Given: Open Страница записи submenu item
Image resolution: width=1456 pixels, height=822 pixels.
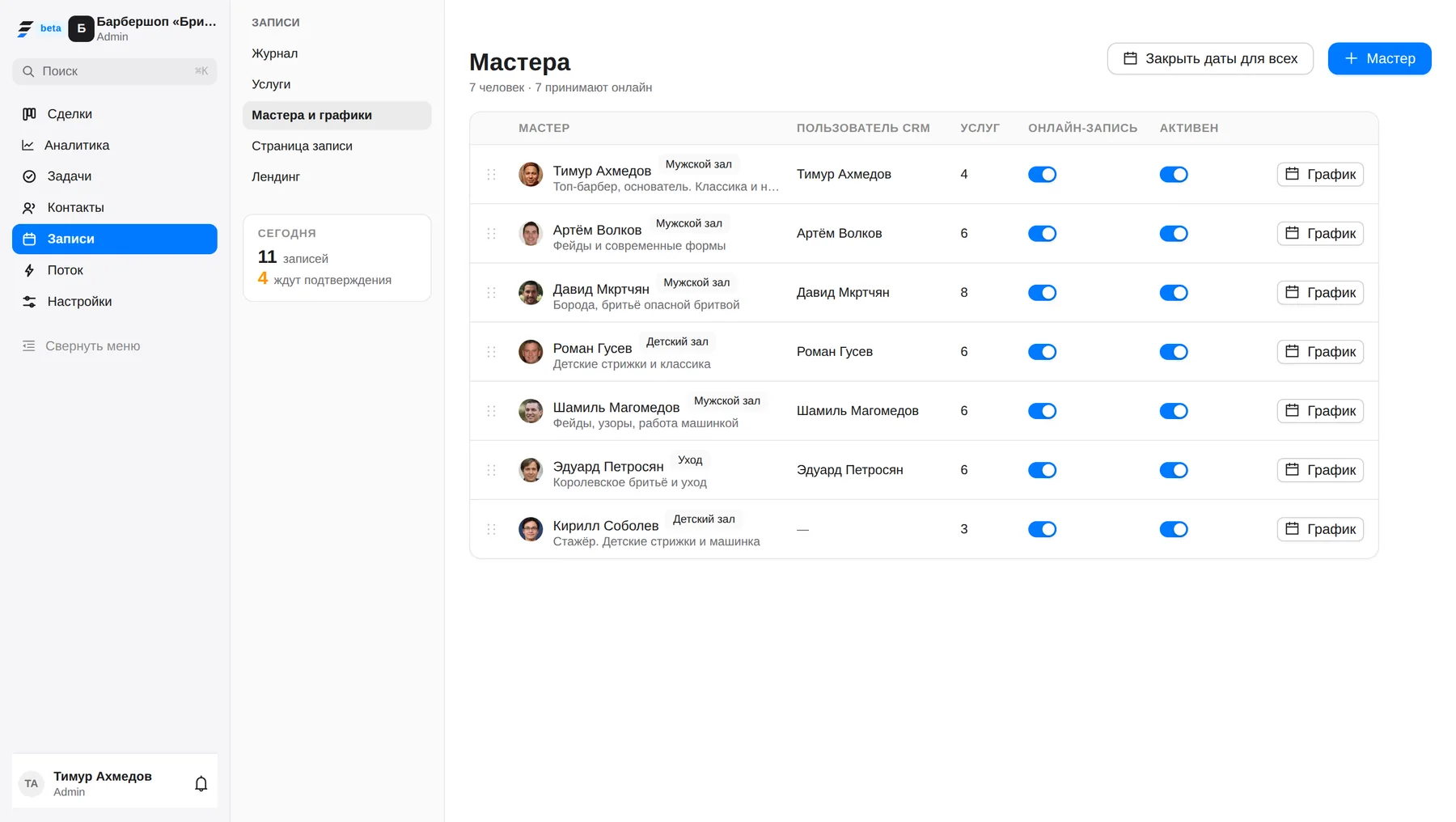Looking at the screenshot, I should tap(337, 146).
